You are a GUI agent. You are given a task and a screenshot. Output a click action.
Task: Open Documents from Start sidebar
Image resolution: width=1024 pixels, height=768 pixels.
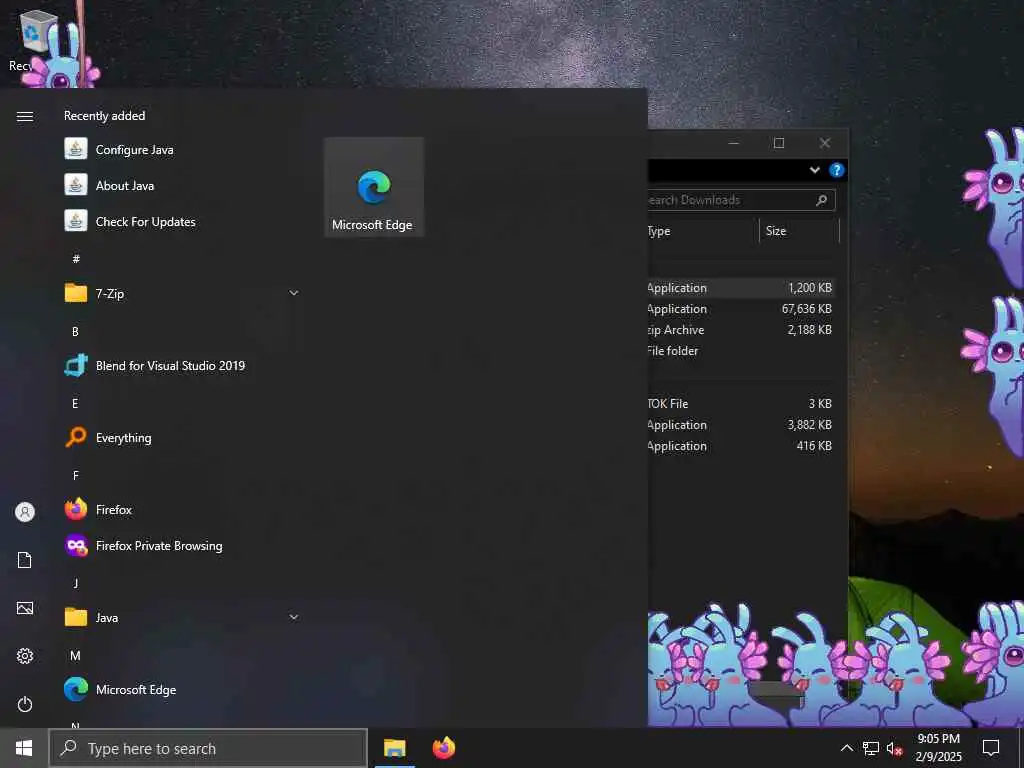coord(25,560)
